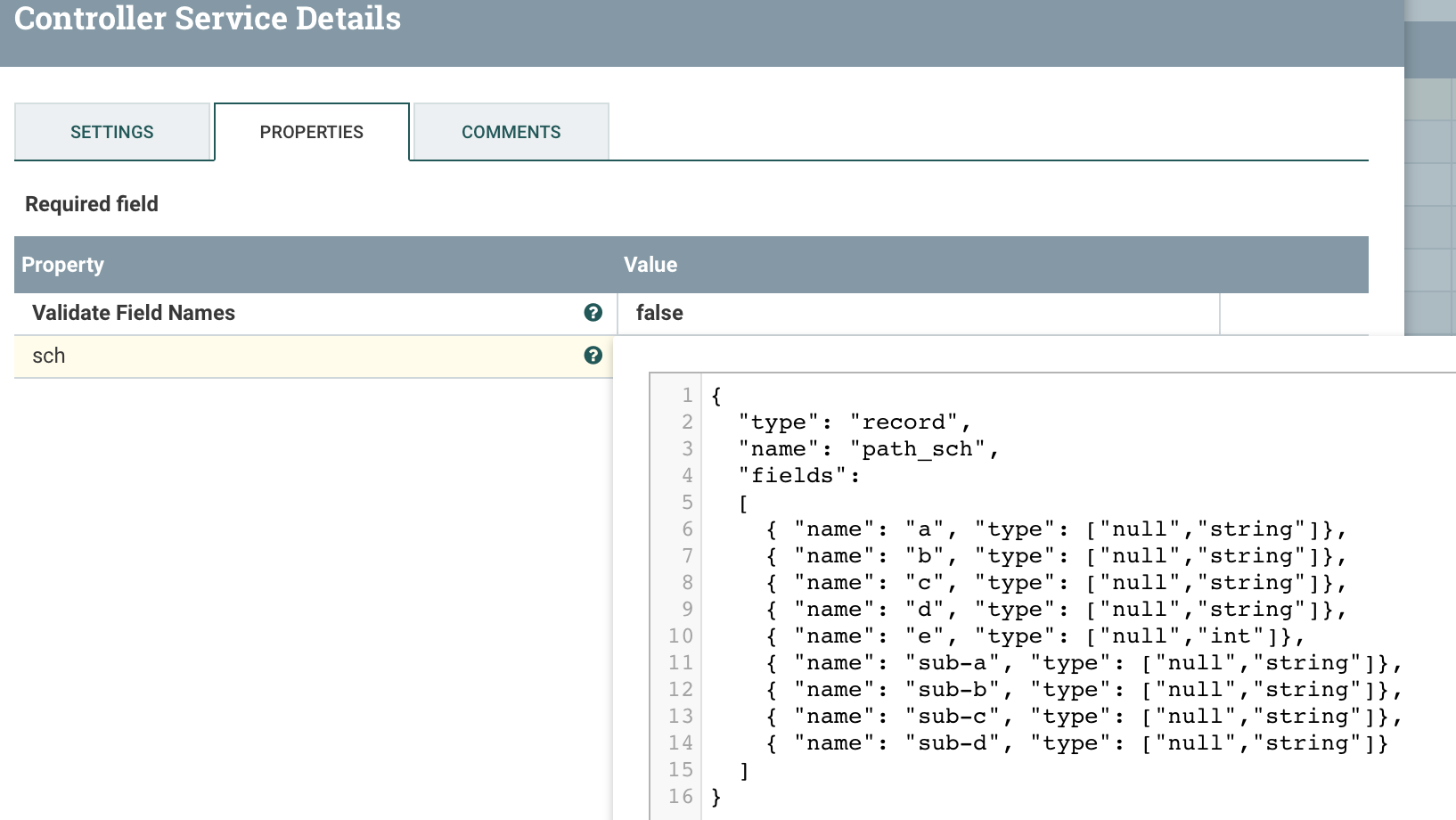Show help icon for sch property
This screenshot has width=1456, height=820.
click(593, 356)
